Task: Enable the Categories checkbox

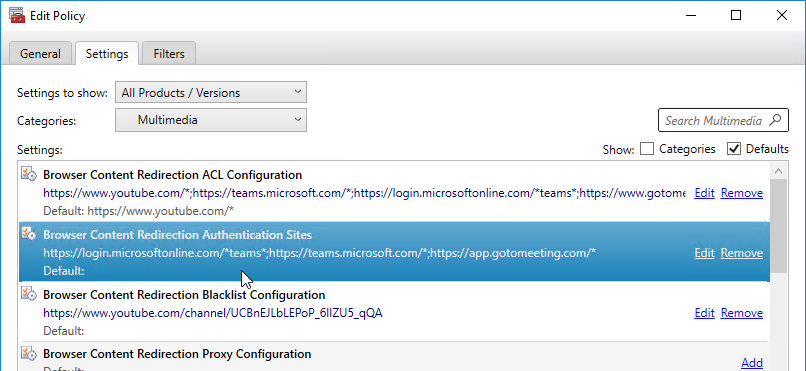Action: point(647,149)
